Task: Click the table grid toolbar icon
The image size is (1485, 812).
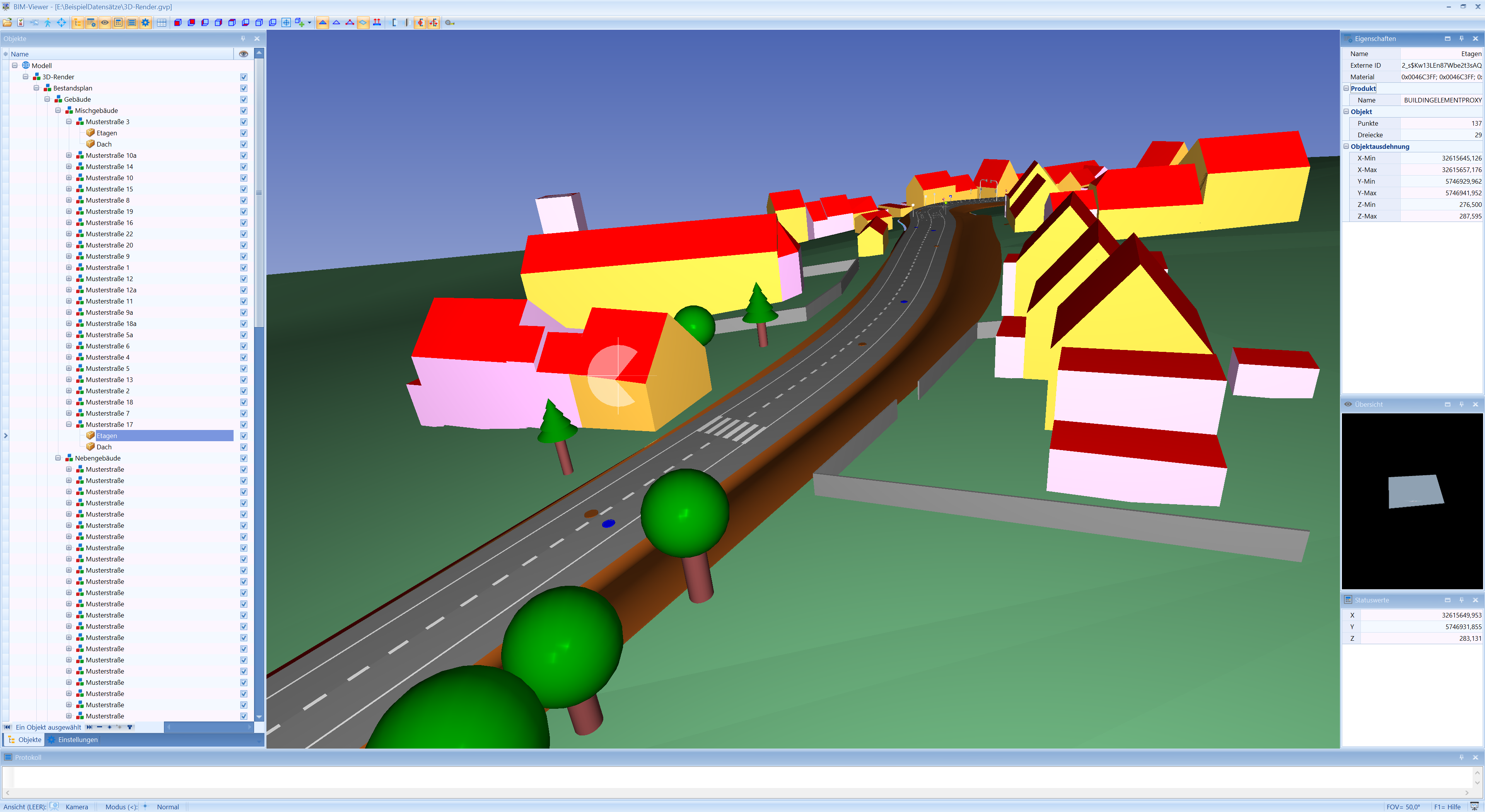Action: (161, 22)
